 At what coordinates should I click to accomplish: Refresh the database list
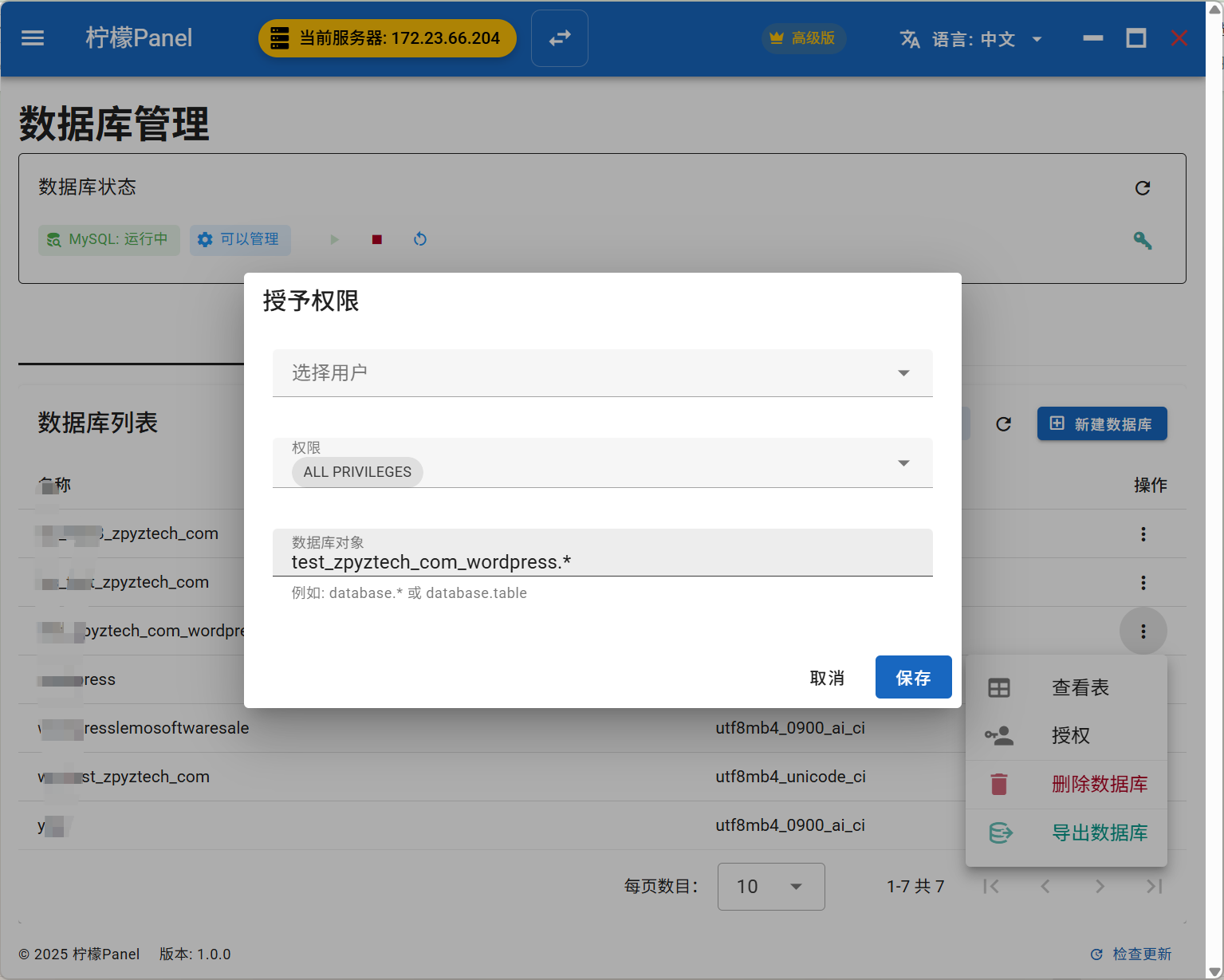(x=1003, y=424)
